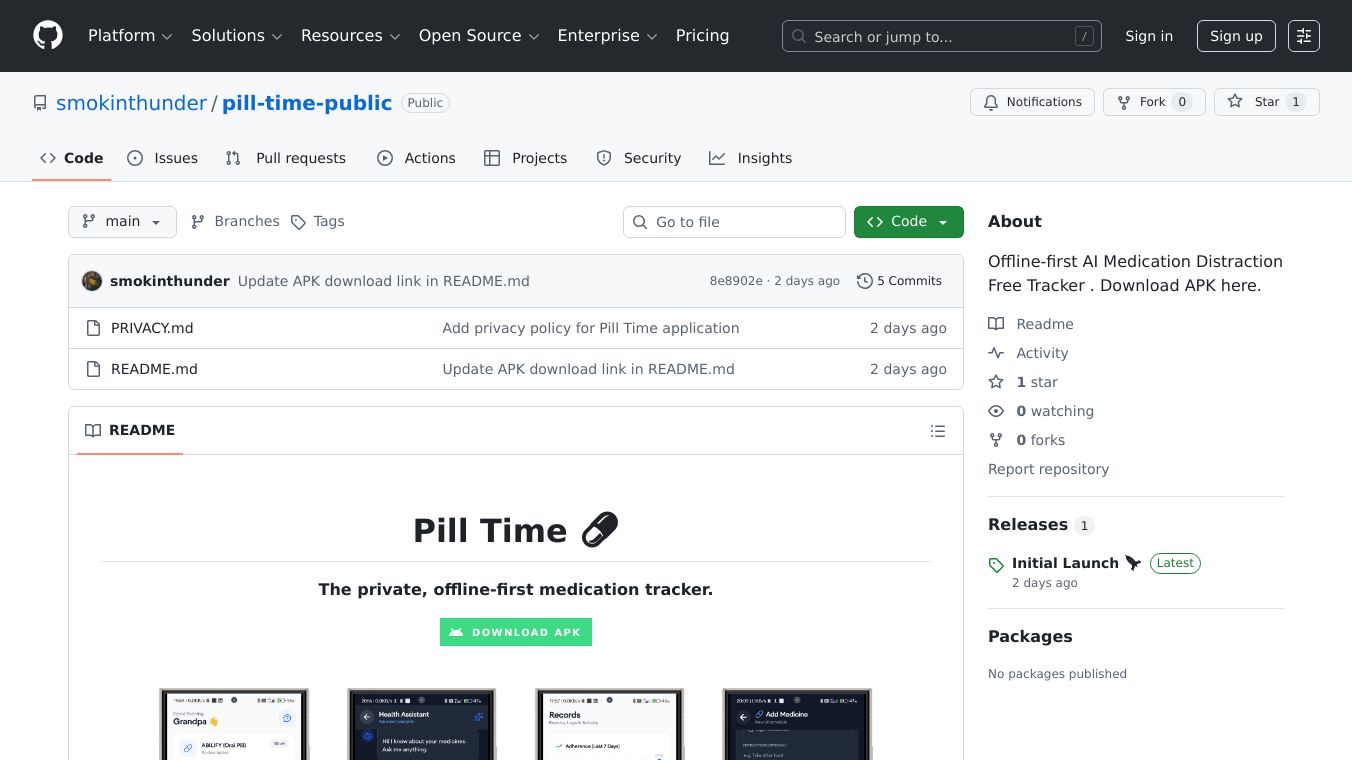View the 0 watching link
1352x760 pixels.
point(1041,411)
